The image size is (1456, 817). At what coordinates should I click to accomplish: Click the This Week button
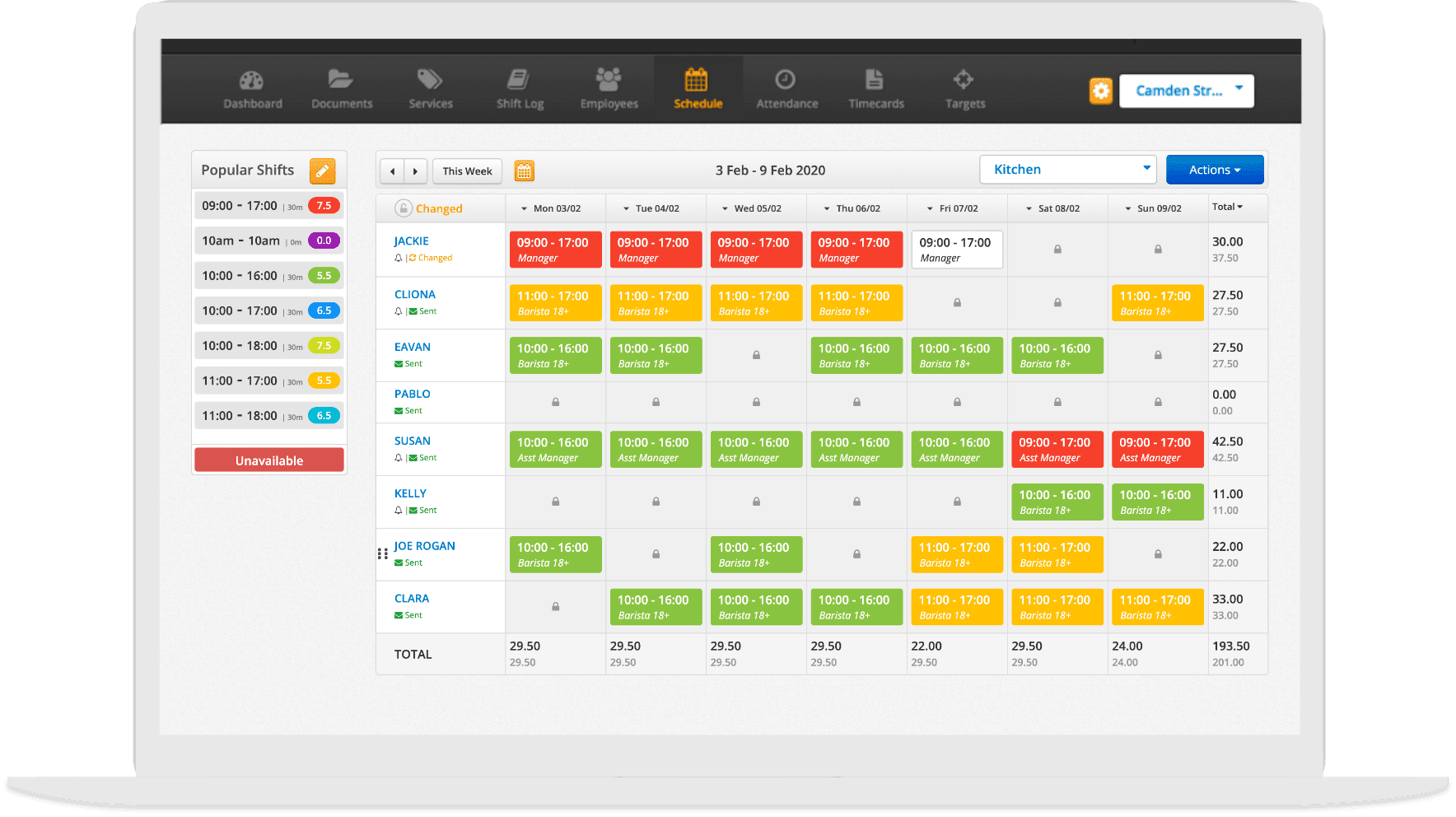[x=467, y=170]
